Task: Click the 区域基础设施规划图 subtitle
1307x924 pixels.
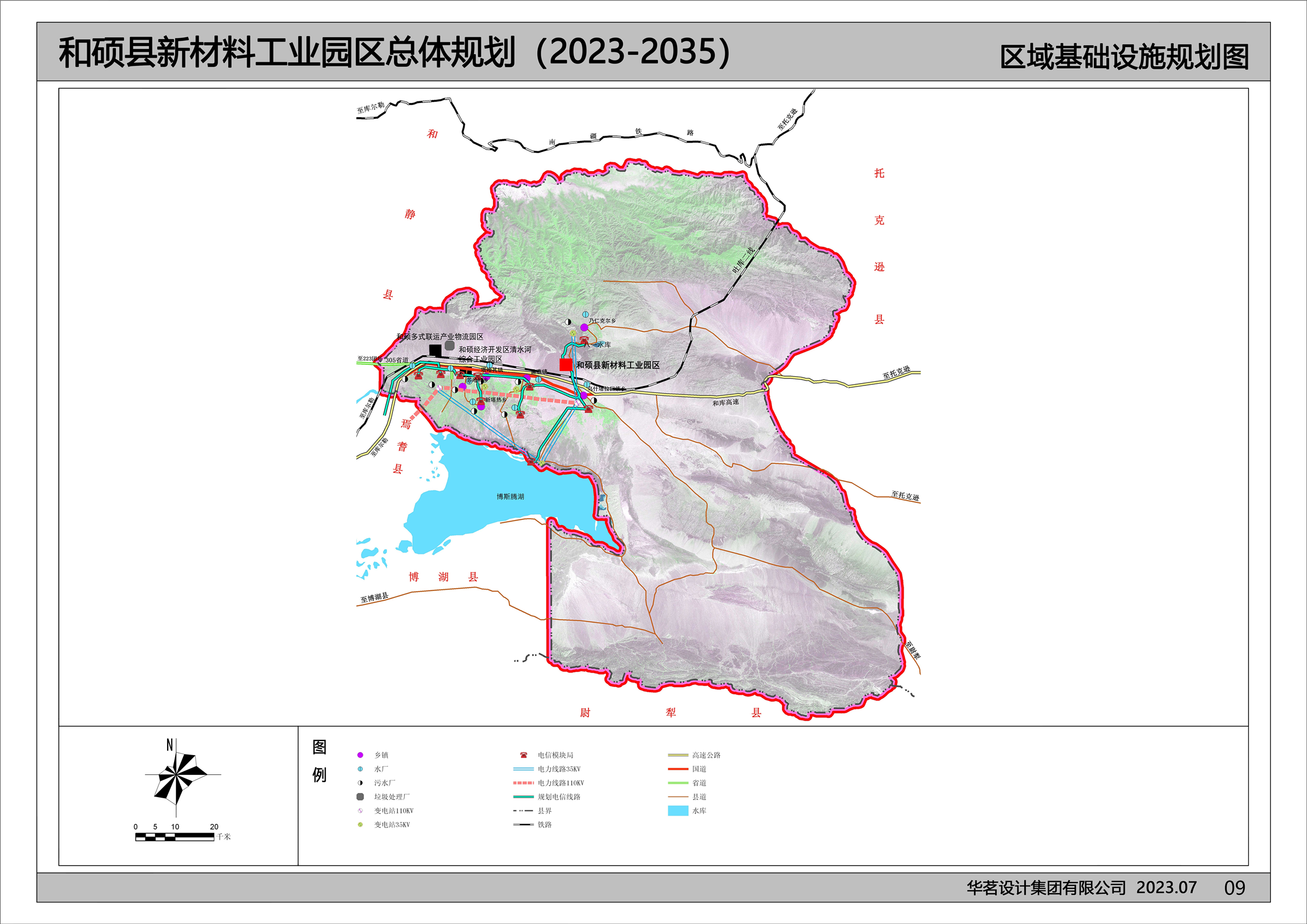Action: (1125, 57)
